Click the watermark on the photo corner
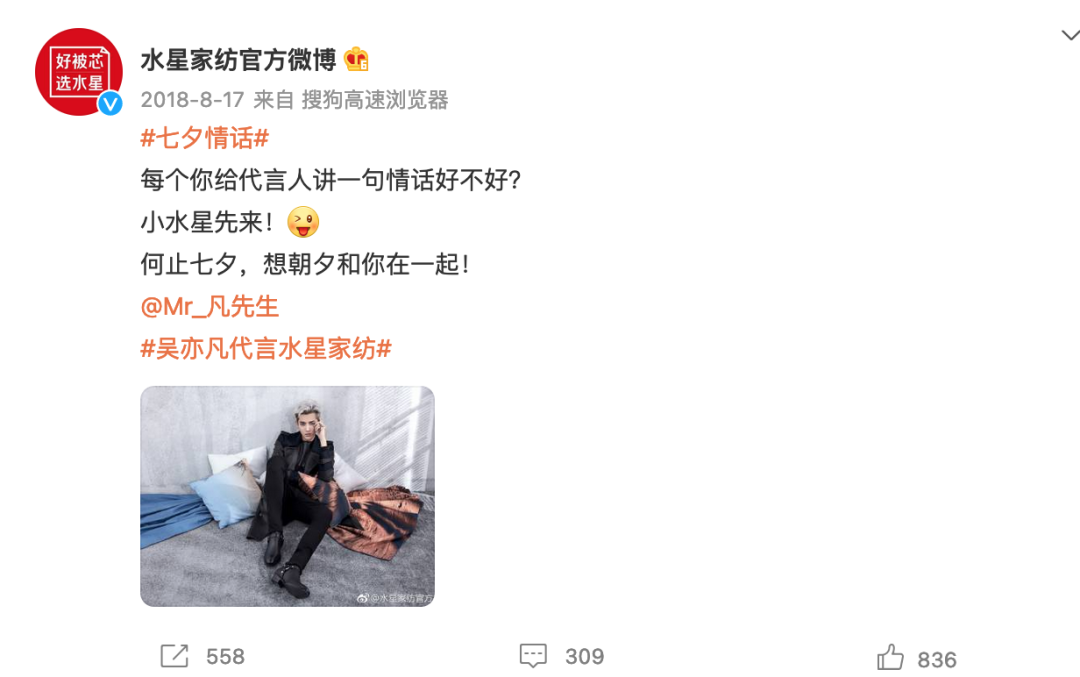1080x677 pixels. pos(395,598)
